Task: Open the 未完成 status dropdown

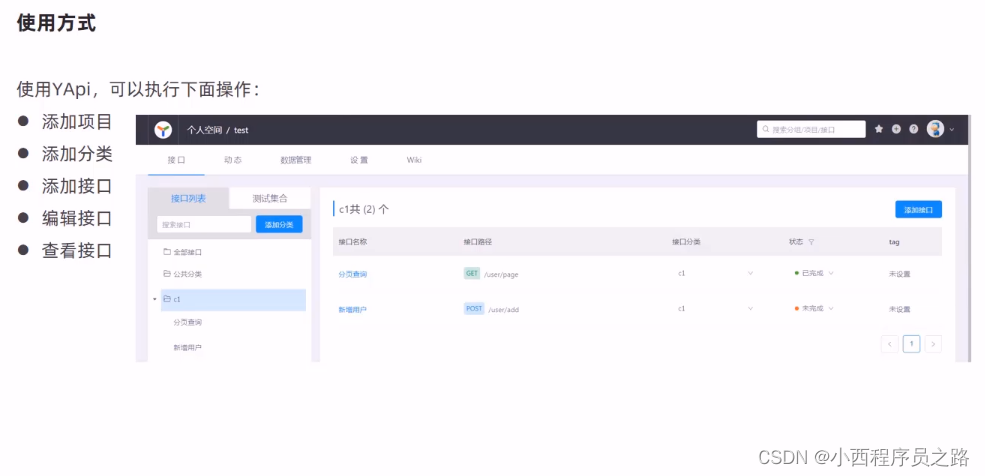Action: [x=814, y=308]
